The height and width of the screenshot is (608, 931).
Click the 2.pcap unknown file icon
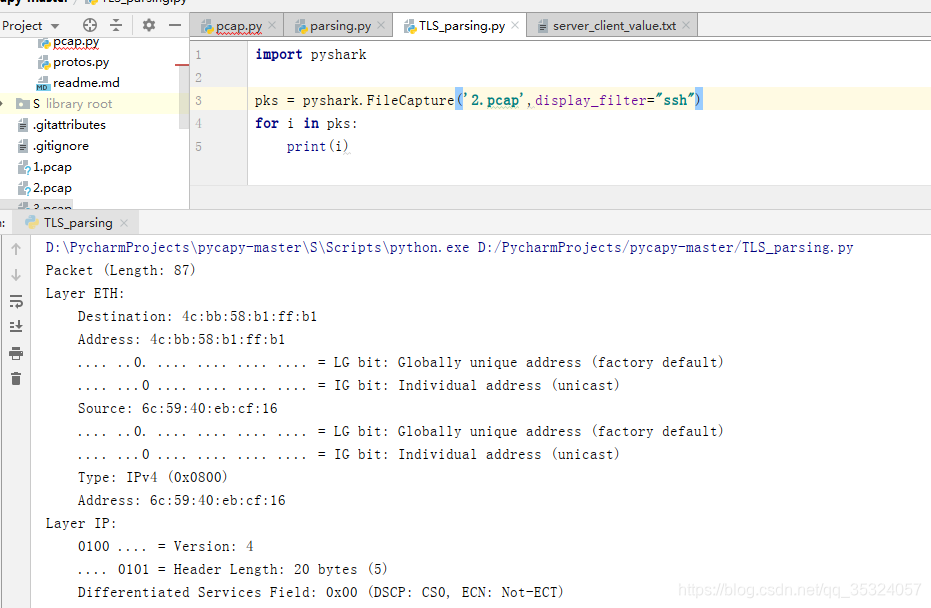(24, 188)
